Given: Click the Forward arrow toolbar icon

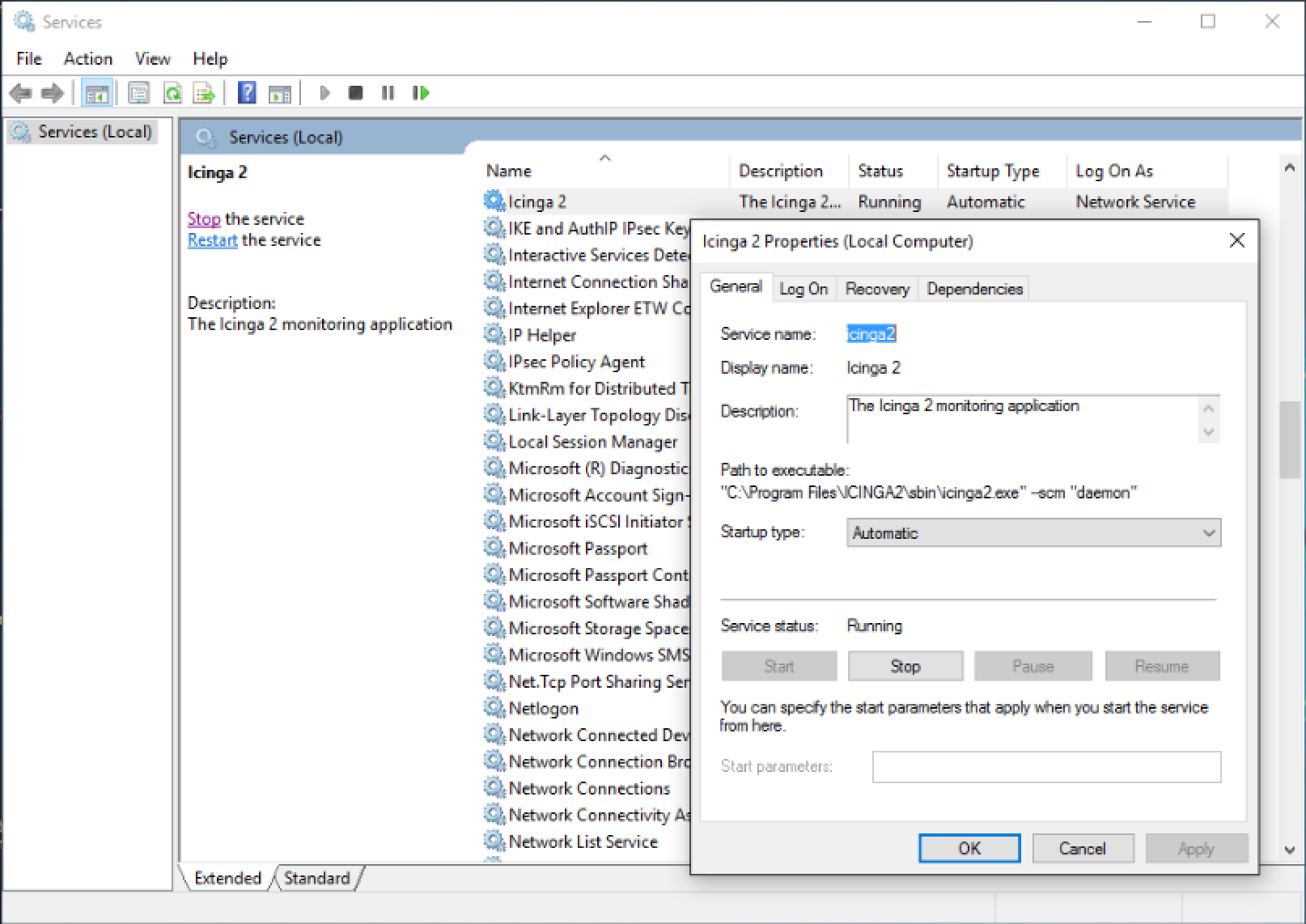Looking at the screenshot, I should point(53,94).
